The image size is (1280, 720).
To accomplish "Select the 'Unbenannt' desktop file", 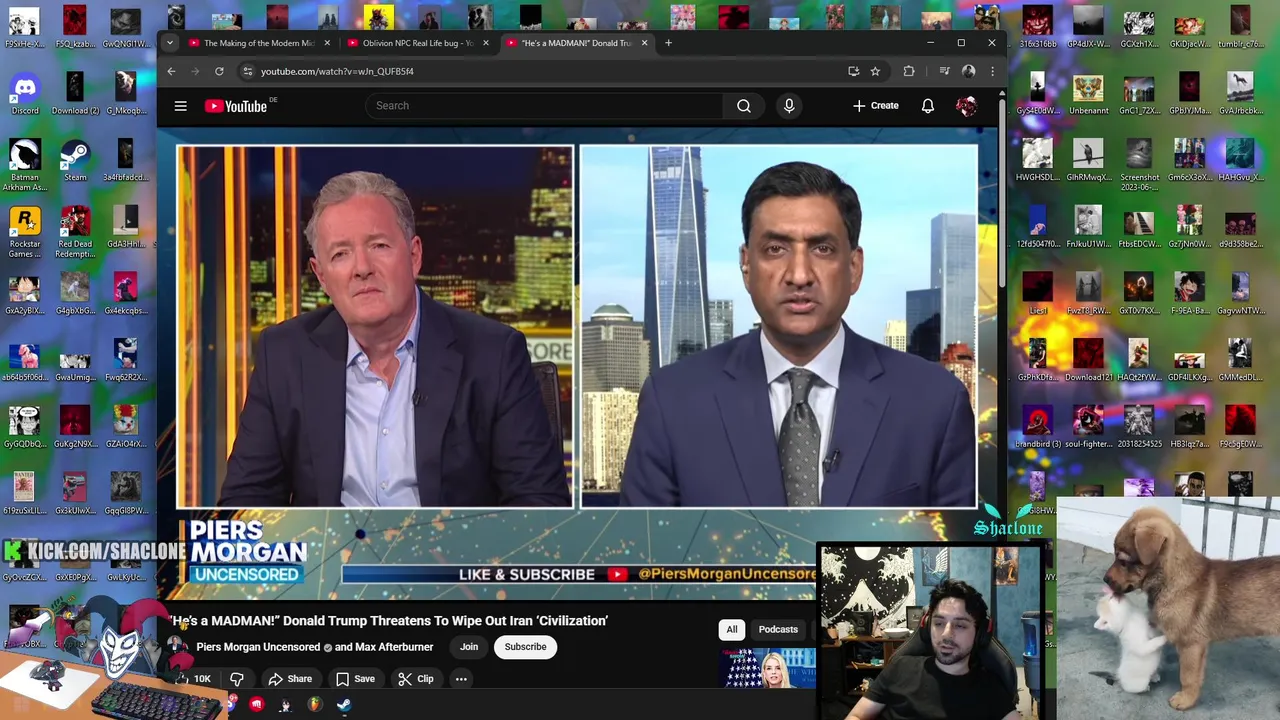I will pos(1088,95).
